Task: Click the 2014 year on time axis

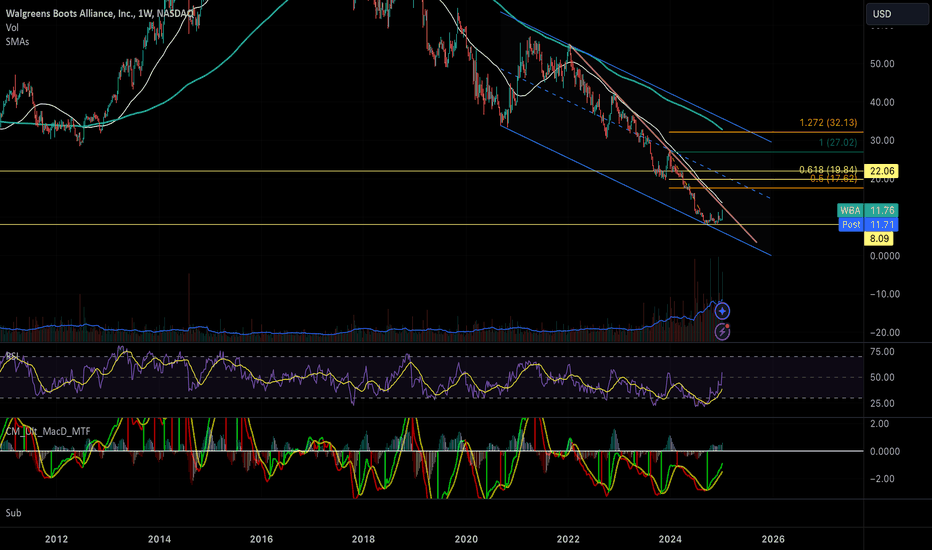Action: tap(159, 539)
